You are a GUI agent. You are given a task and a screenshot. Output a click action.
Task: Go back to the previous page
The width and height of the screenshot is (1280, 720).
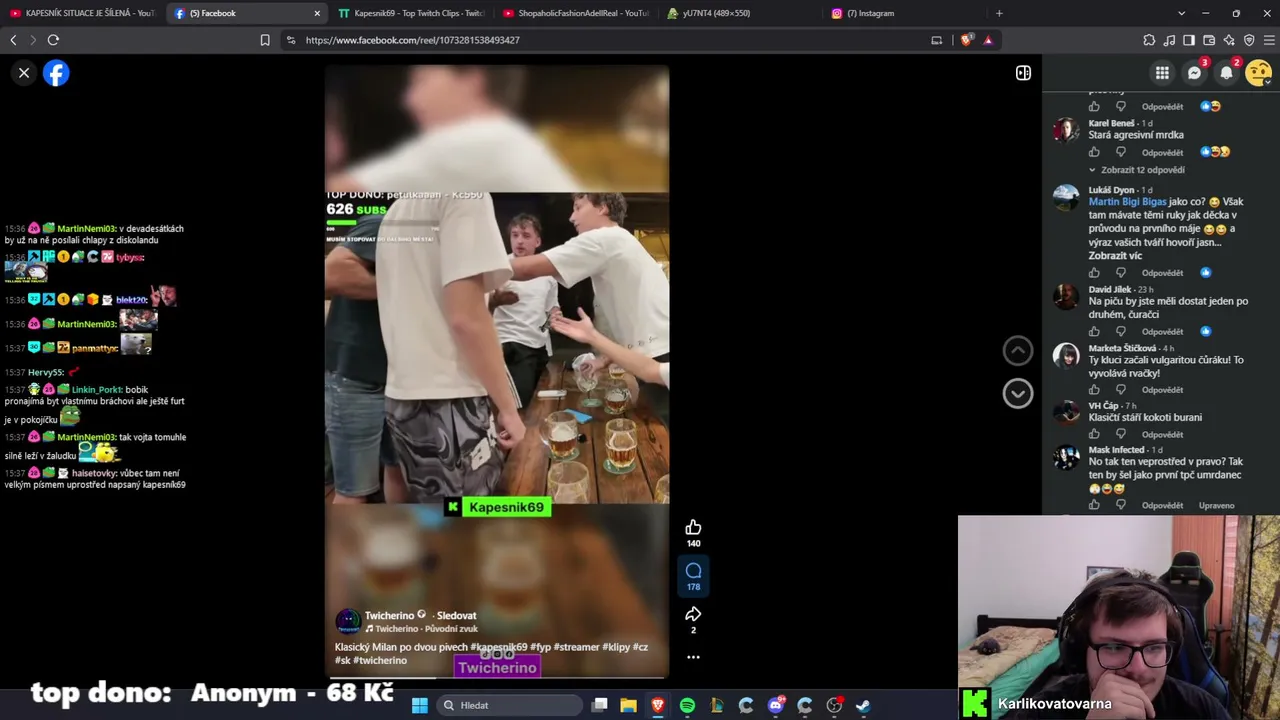pos(13,40)
